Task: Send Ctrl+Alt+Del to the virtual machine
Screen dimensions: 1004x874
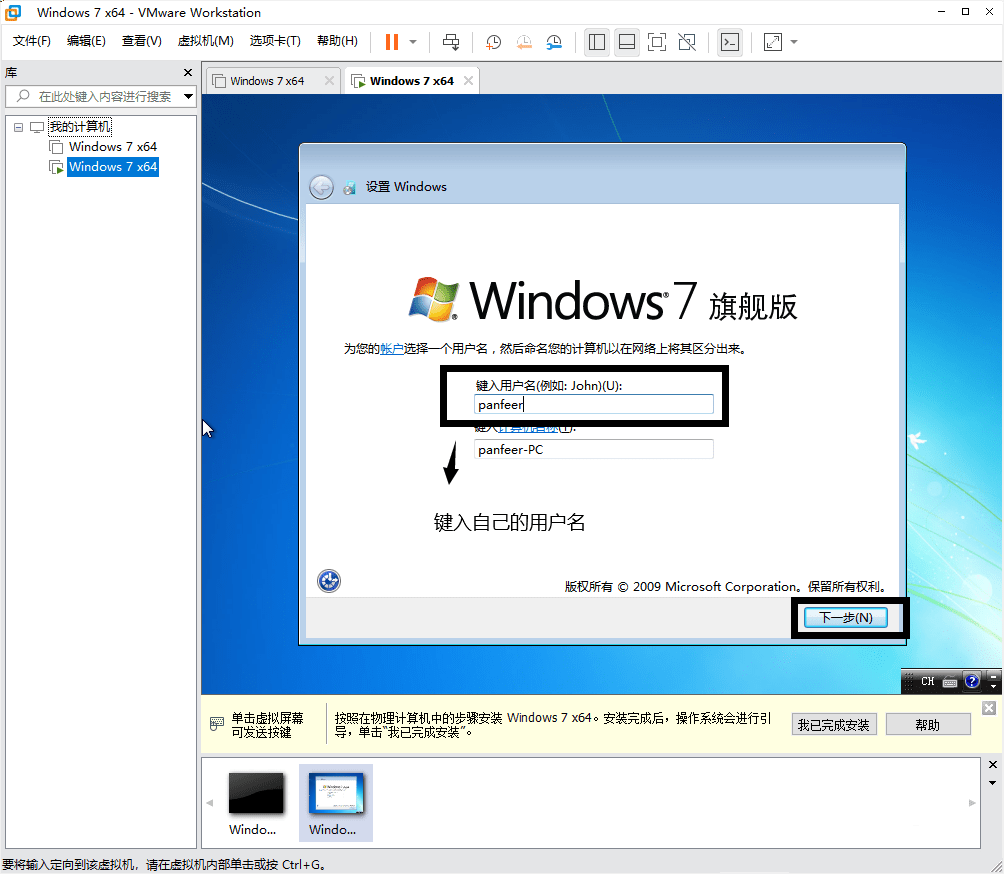Action: [451, 42]
